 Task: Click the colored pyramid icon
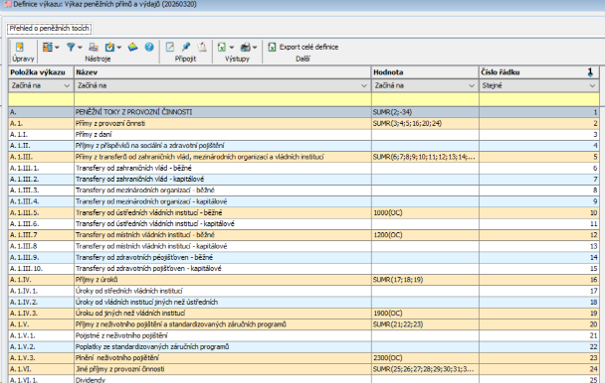tap(133, 47)
